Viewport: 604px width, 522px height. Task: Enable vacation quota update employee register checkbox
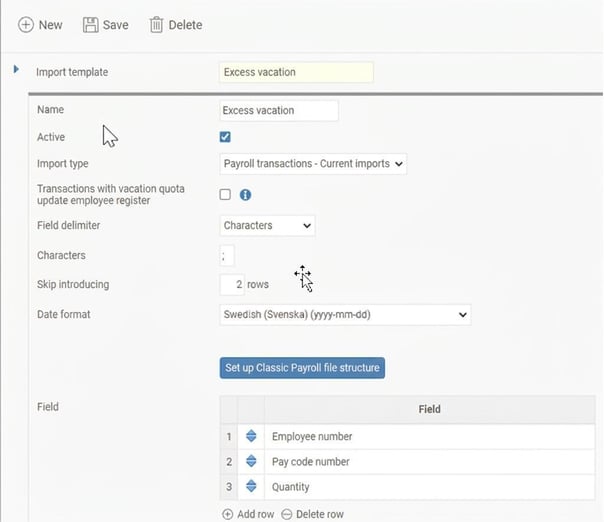coord(225,195)
